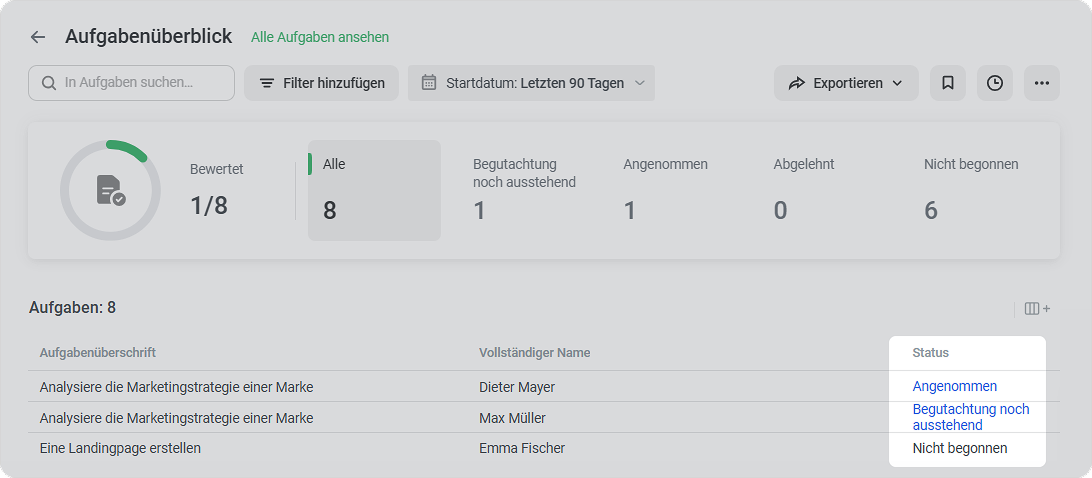Open the Startdatum: Letzten 90 Tagen dropdown
The width and height of the screenshot is (1092, 478).
(x=531, y=83)
